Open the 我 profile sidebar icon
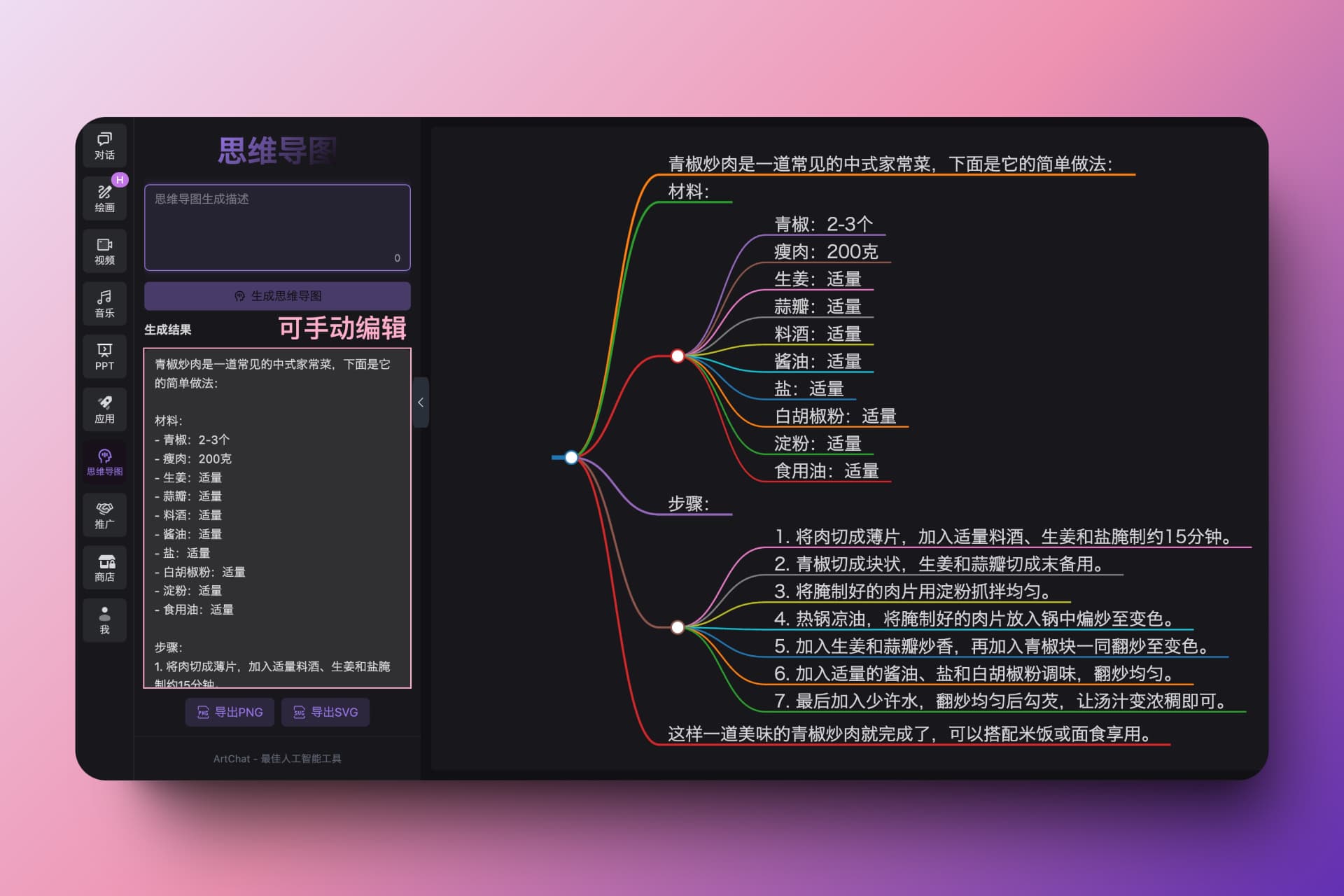This screenshot has width=1344, height=896. pos(104,620)
